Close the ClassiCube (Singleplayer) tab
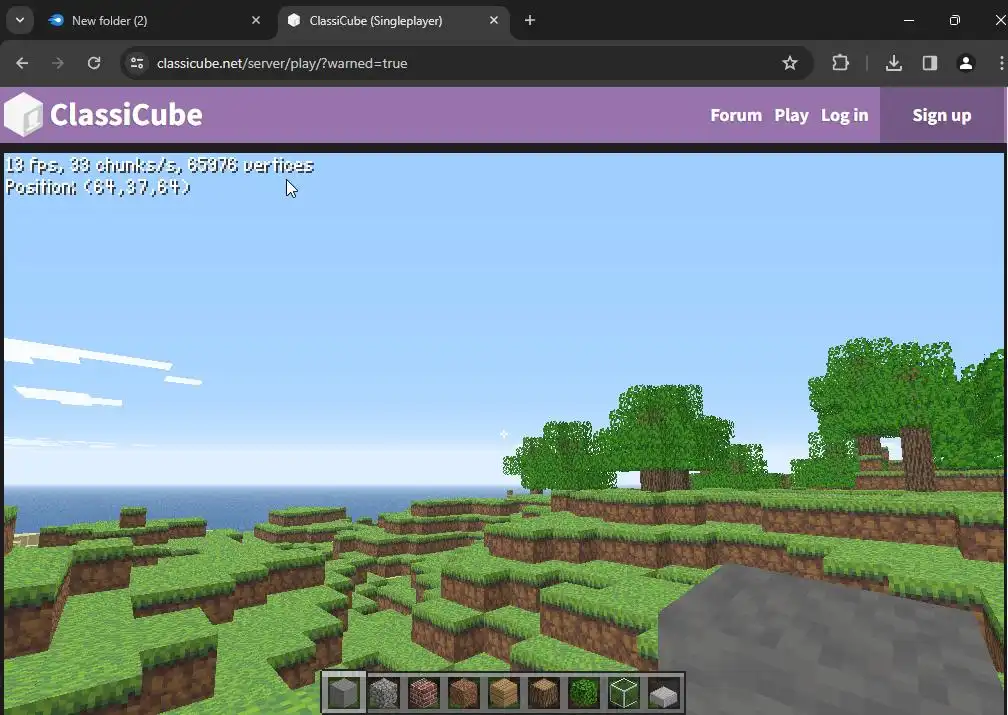Screen dimensions: 1008x715 pos(494,21)
